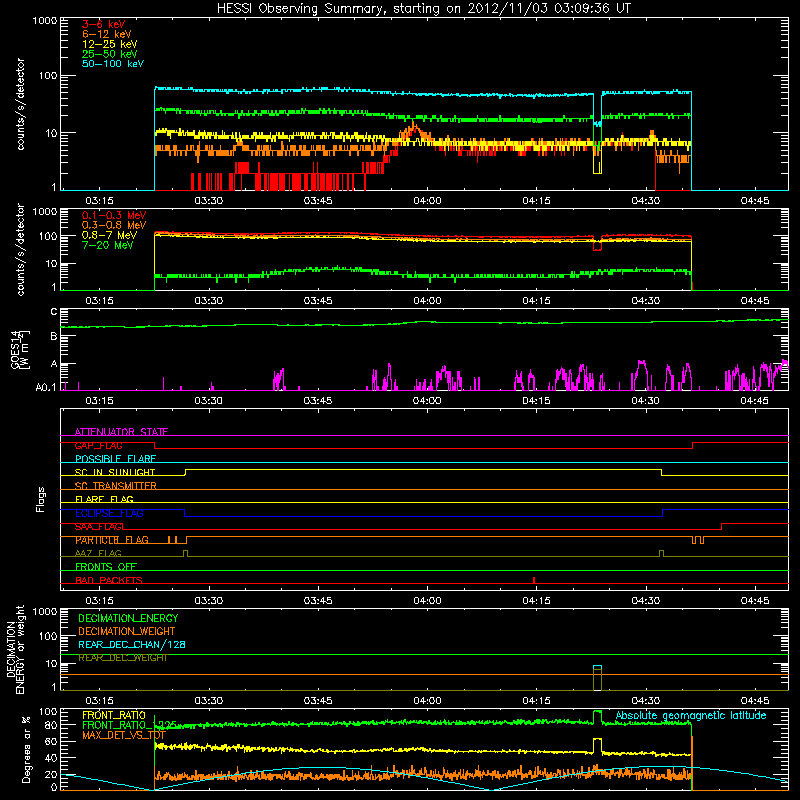Click the 0.8-7 MeV legend entry
This screenshot has height=800, width=800.
(x=109, y=235)
